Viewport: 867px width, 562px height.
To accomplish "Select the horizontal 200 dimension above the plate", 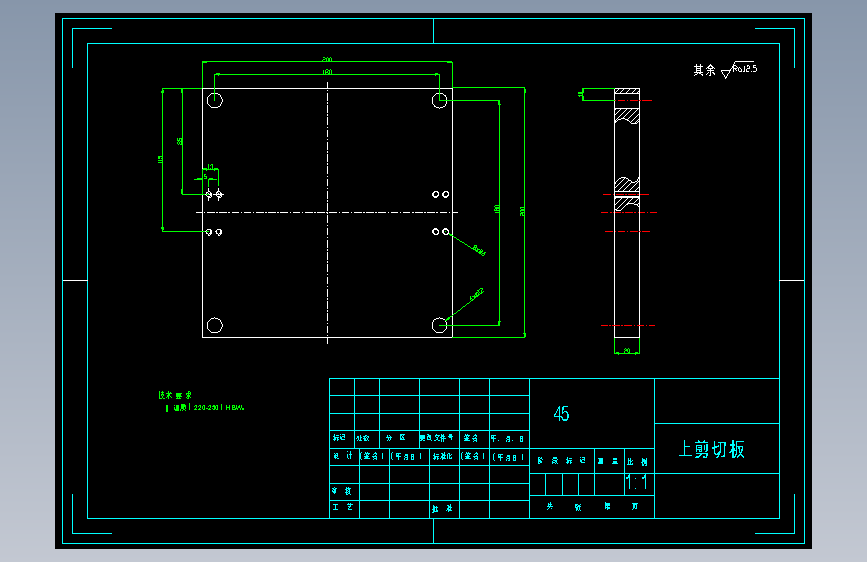I will (x=327, y=59).
